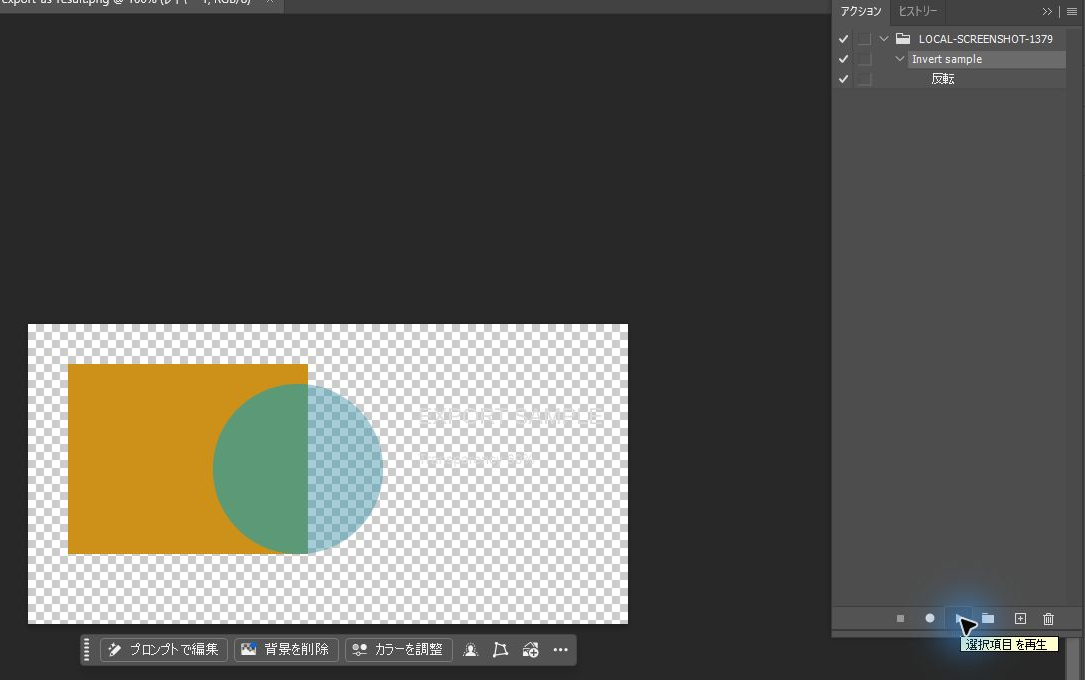
Task: Switch to the アクション tab
Action: tap(861, 11)
